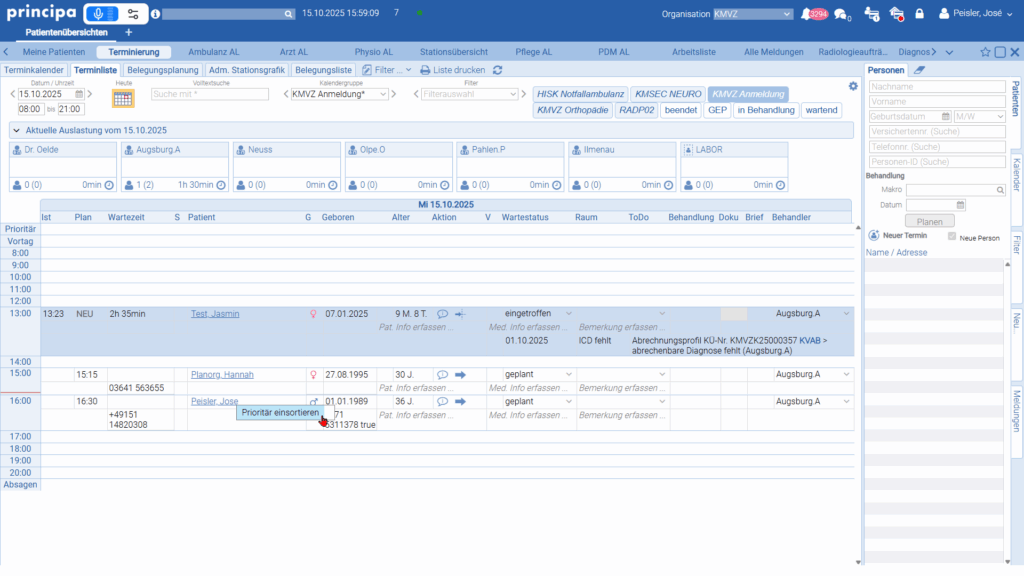Toggle the 'wartend' status filter
Screen dimensions: 1024x576
click(x=821, y=110)
